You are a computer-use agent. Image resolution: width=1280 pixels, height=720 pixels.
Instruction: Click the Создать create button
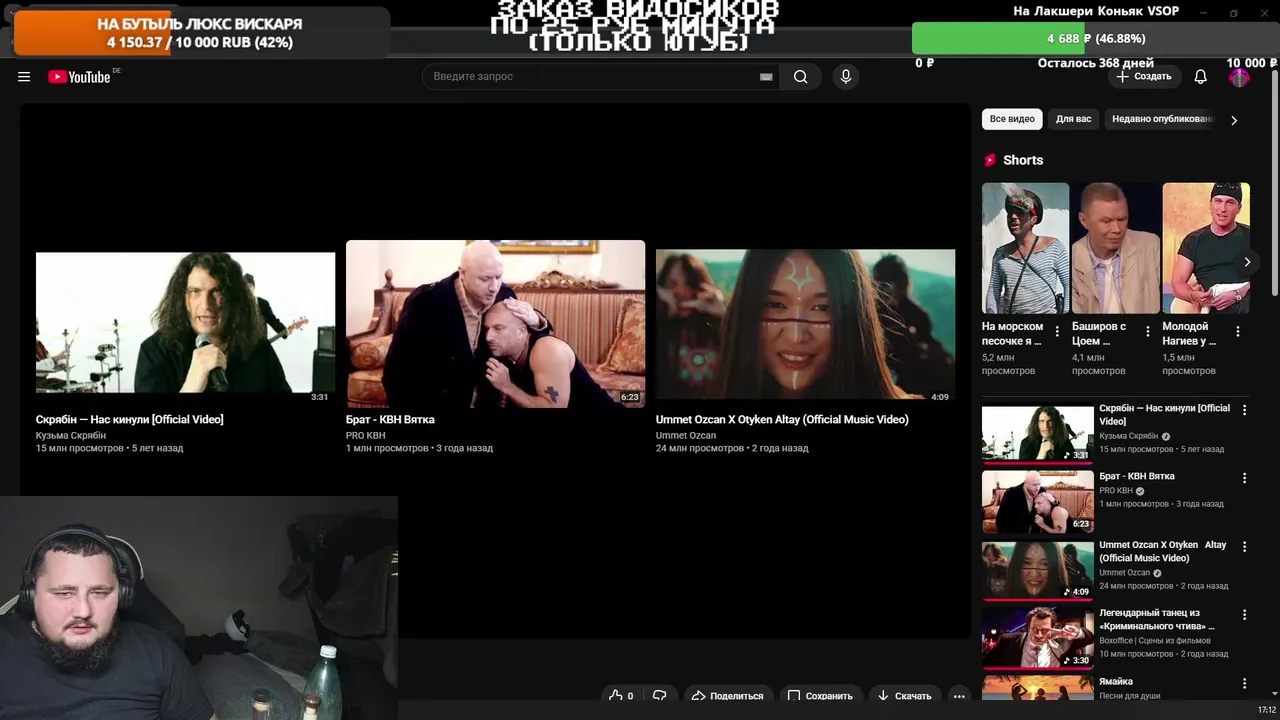[1145, 77]
